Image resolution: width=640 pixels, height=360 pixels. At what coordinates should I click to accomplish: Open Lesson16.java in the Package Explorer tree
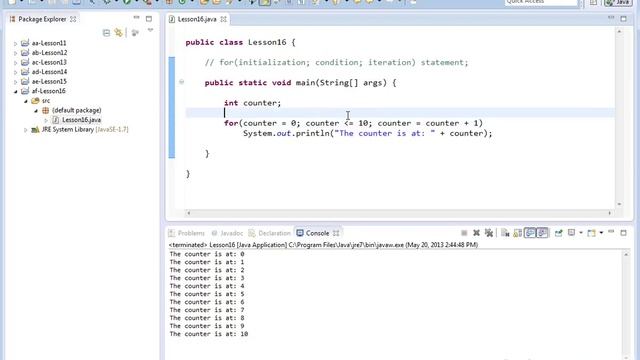pos(81,120)
